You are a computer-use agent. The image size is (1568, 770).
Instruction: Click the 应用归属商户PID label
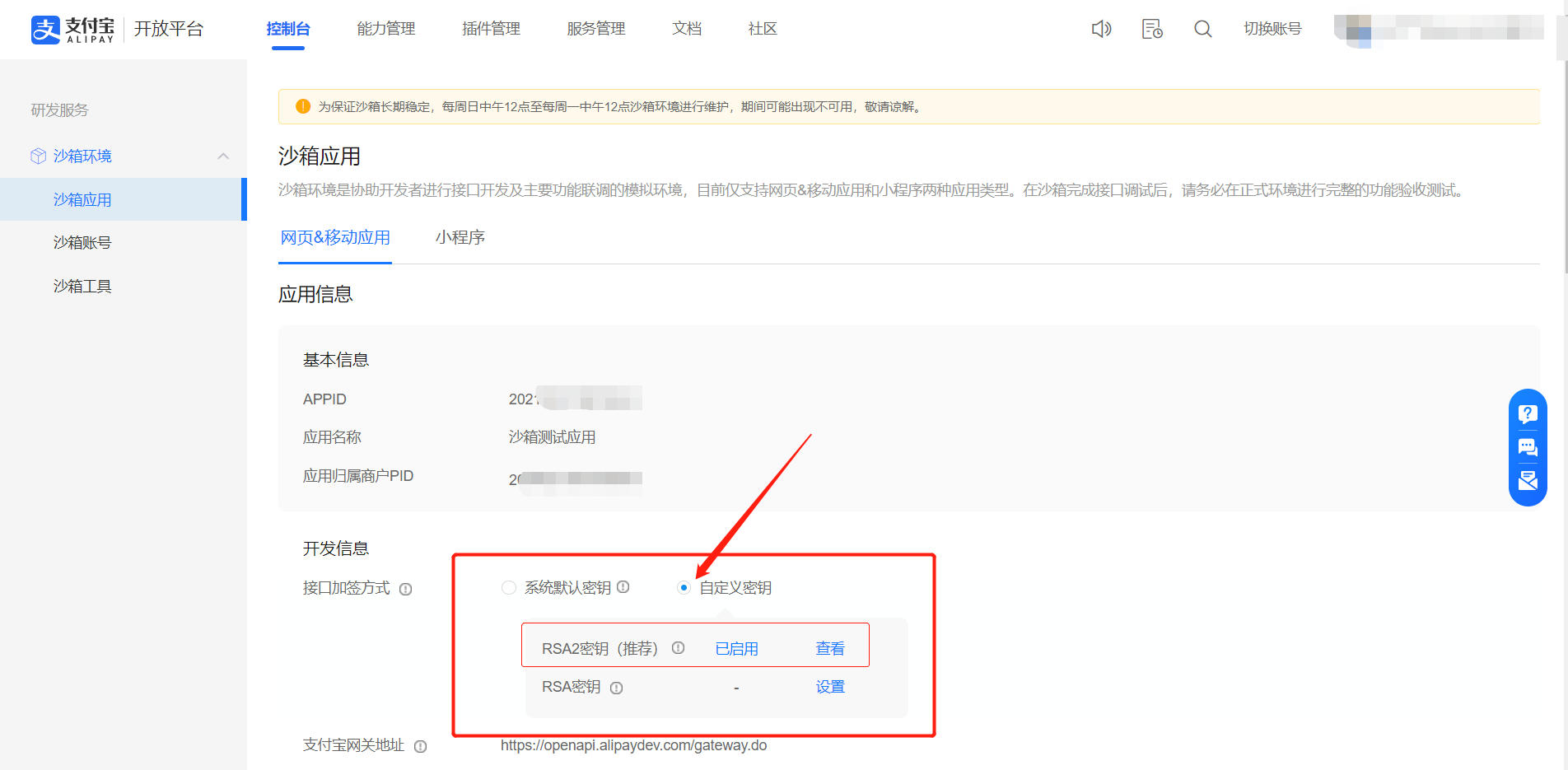coord(357,476)
